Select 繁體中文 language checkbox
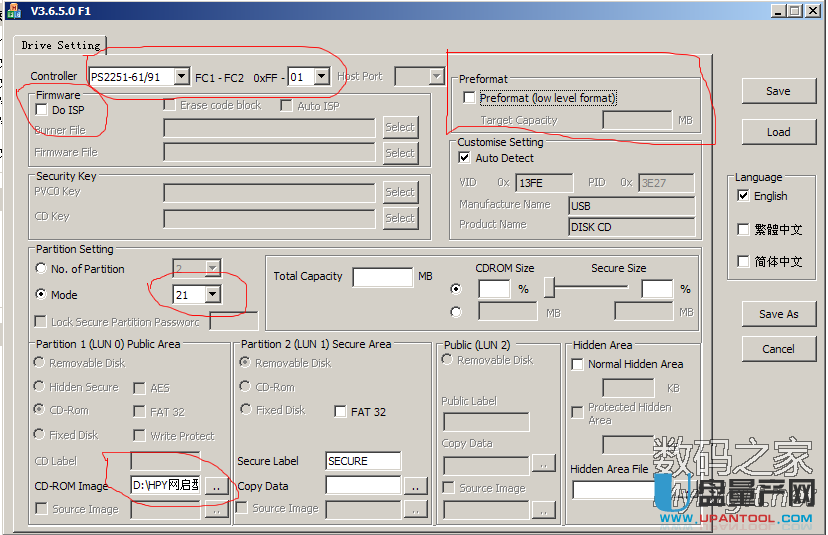Image resolution: width=828 pixels, height=535 pixels. pyautogui.click(x=743, y=229)
